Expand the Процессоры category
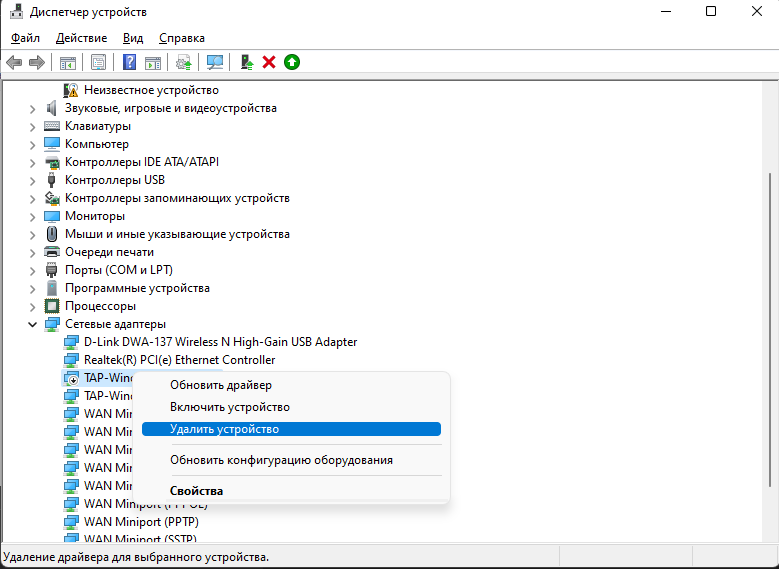779x569 pixels. [x=33, y=306]
